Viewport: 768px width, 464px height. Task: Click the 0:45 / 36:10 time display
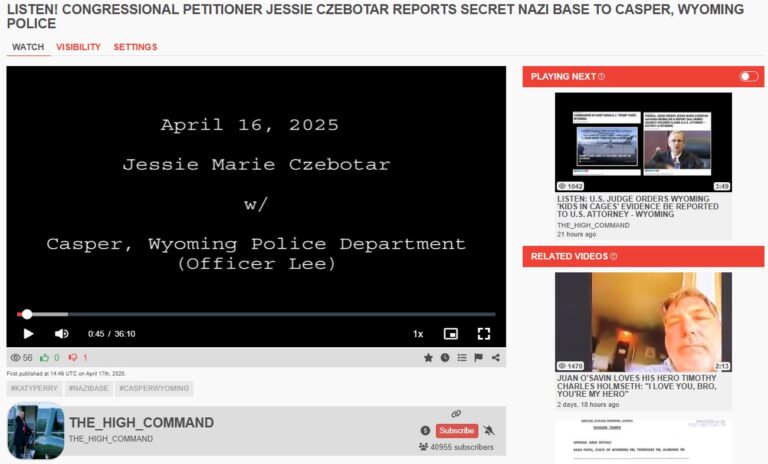click(x=112, y=334)
